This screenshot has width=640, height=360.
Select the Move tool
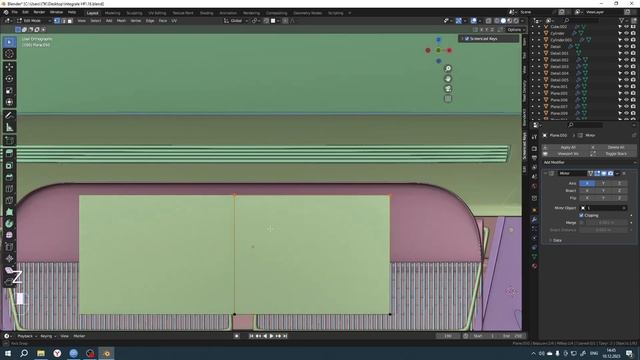pos(9,67)
